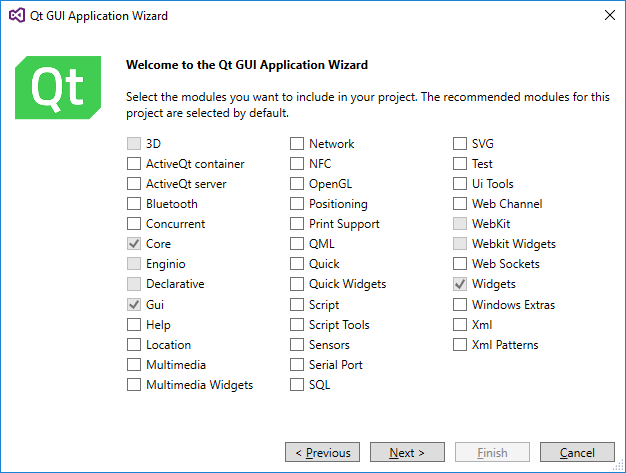The image size is (626, 473).
Task: Select the SVG module checkbox
Action: (x=460, y=144)
